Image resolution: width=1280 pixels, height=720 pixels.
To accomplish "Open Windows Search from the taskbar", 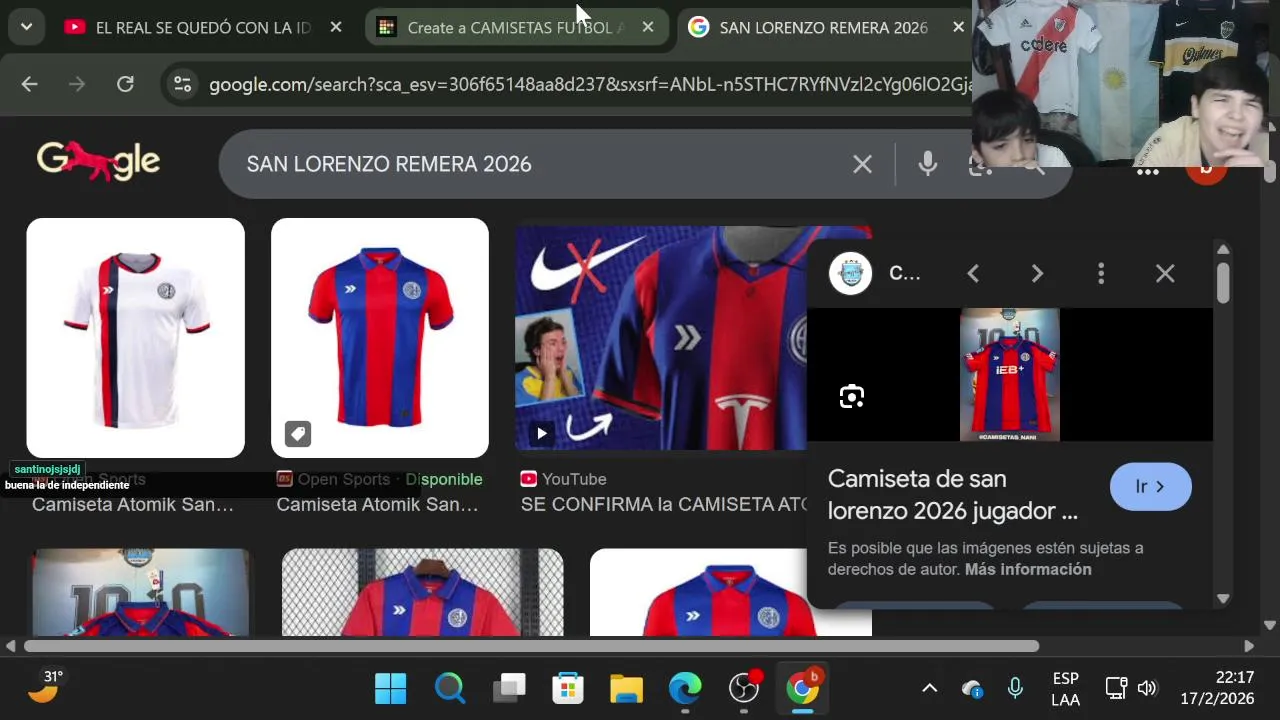I will coord(450,688).
